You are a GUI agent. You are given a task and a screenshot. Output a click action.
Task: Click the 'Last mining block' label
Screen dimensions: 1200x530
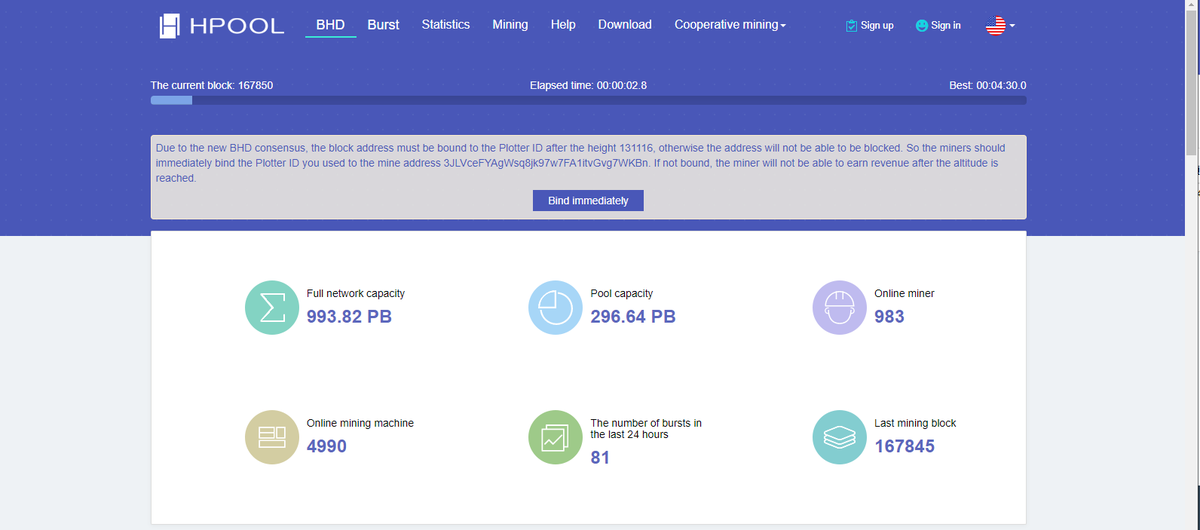pyautogui.click(x=915, y=424)
